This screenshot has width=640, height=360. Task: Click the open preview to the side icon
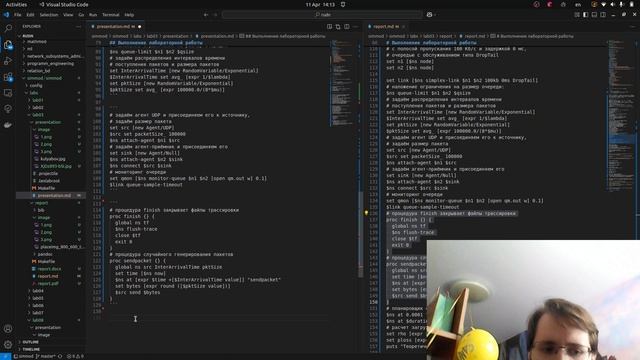[329, 27]
